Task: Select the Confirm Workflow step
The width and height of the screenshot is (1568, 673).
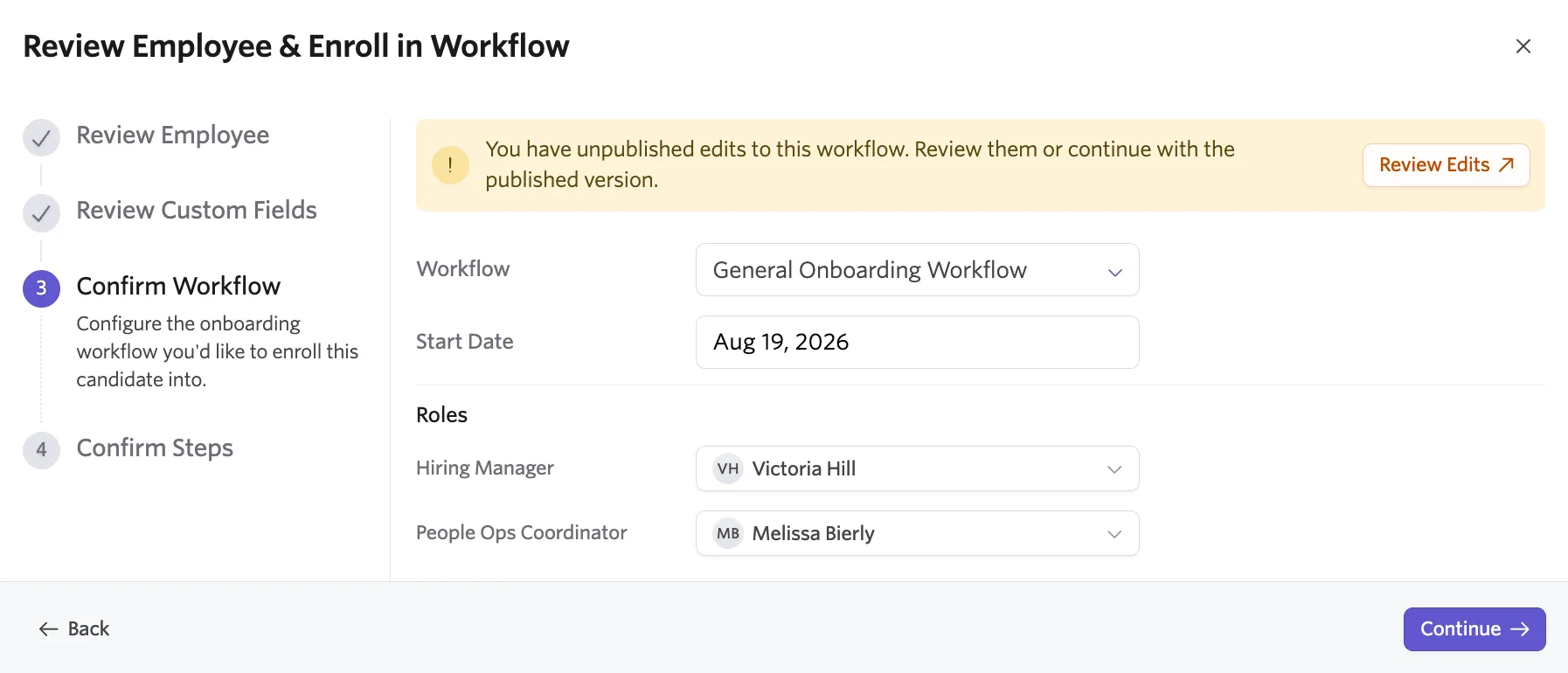Action: coord(178,286)
